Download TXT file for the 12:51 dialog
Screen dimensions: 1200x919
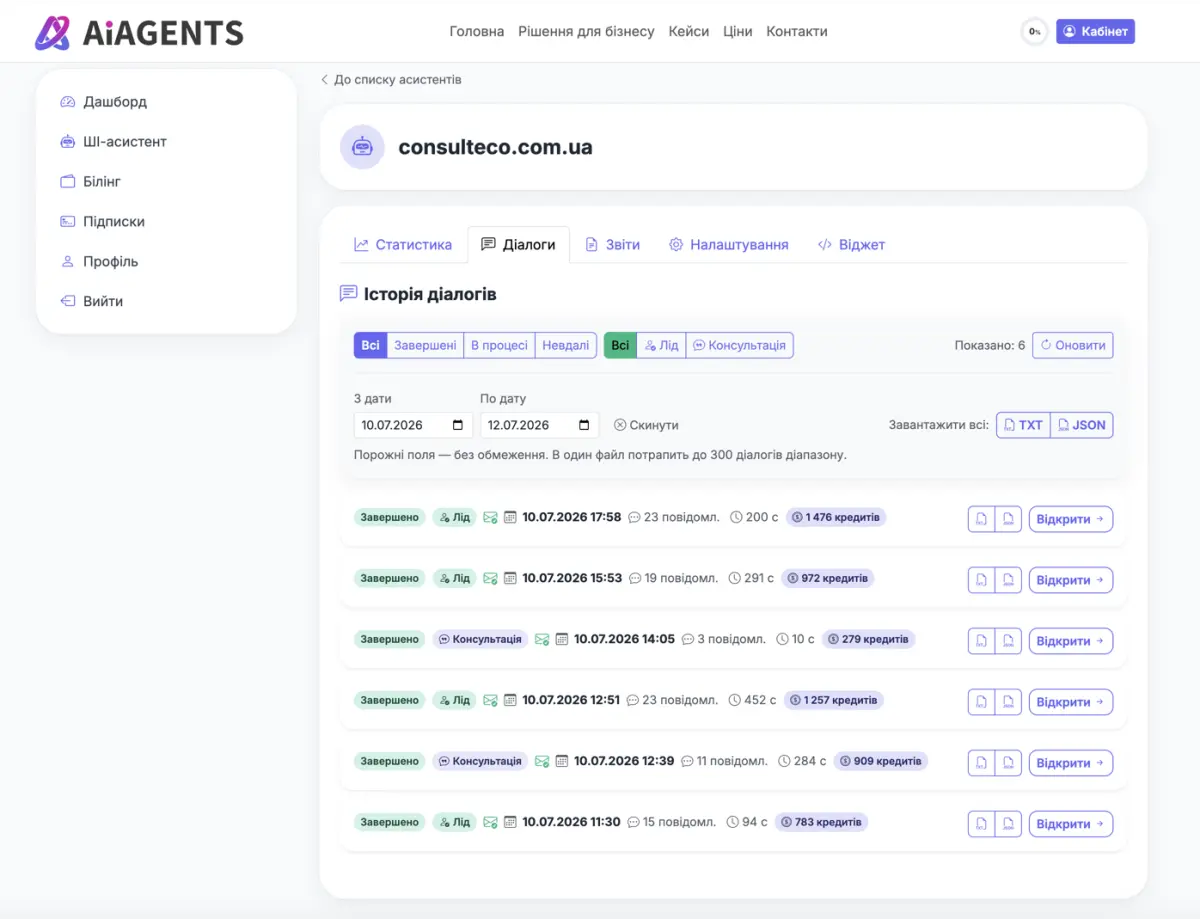981,702
